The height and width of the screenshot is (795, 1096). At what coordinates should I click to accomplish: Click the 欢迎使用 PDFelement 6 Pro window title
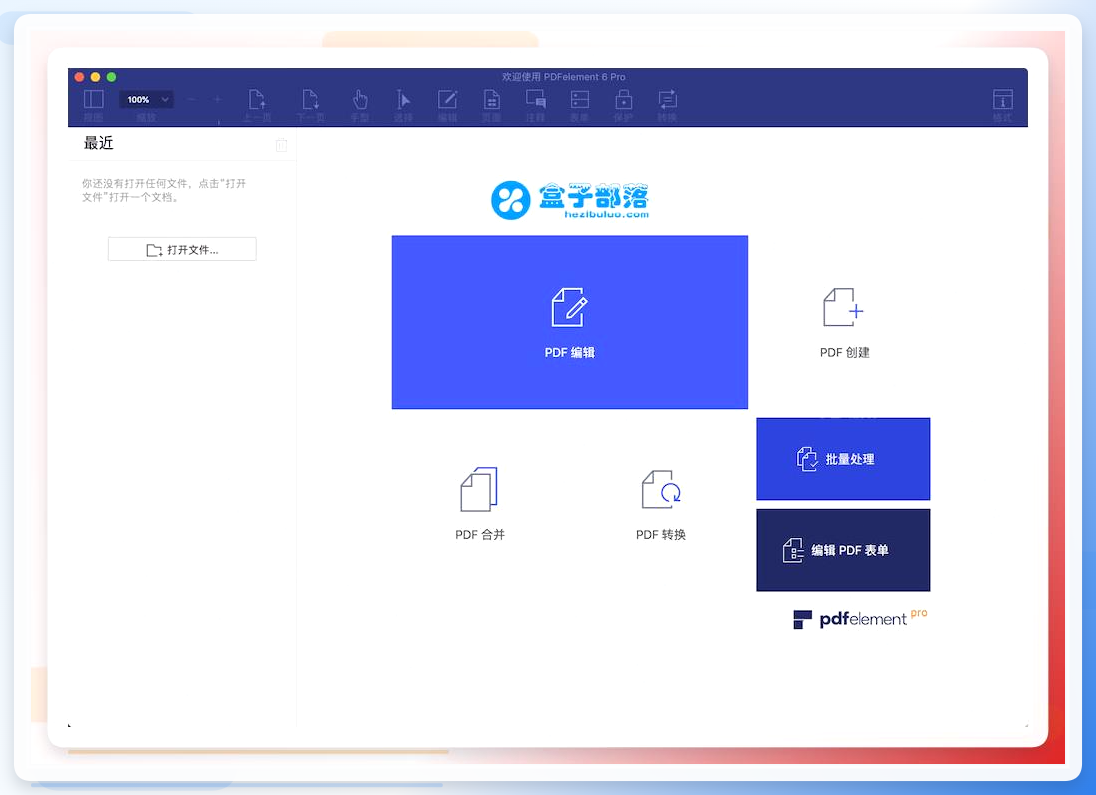563,77
